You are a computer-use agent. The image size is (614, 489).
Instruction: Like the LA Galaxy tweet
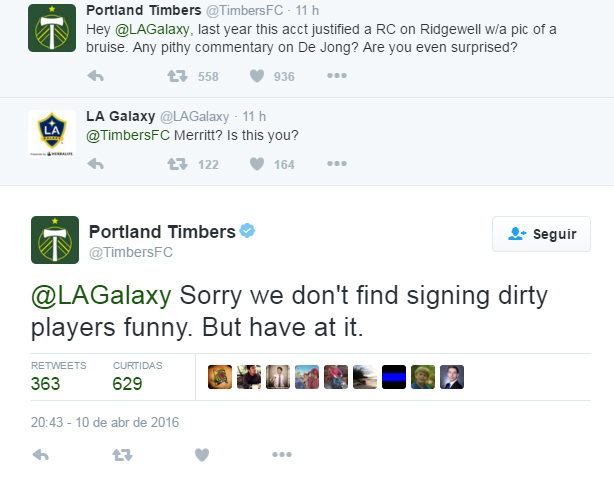(x=256, y=164)
